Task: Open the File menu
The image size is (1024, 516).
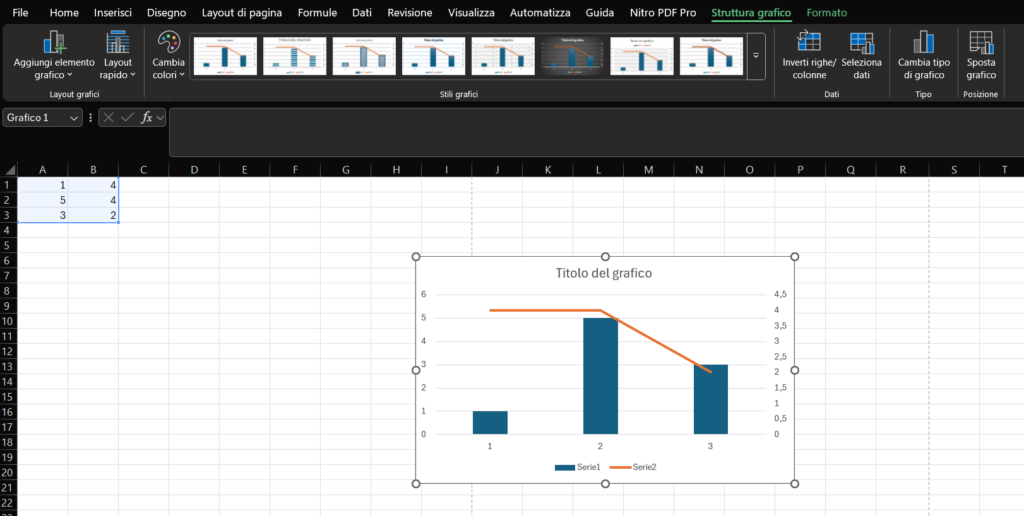Action: (20, 13)
